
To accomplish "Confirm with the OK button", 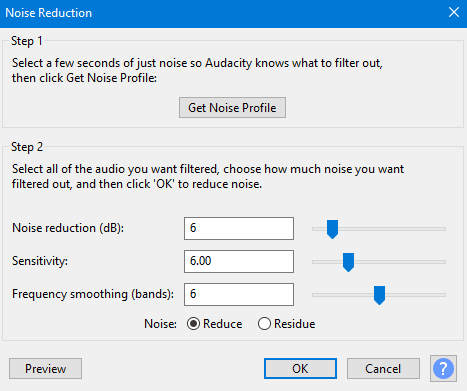I will tap(300, 369).
